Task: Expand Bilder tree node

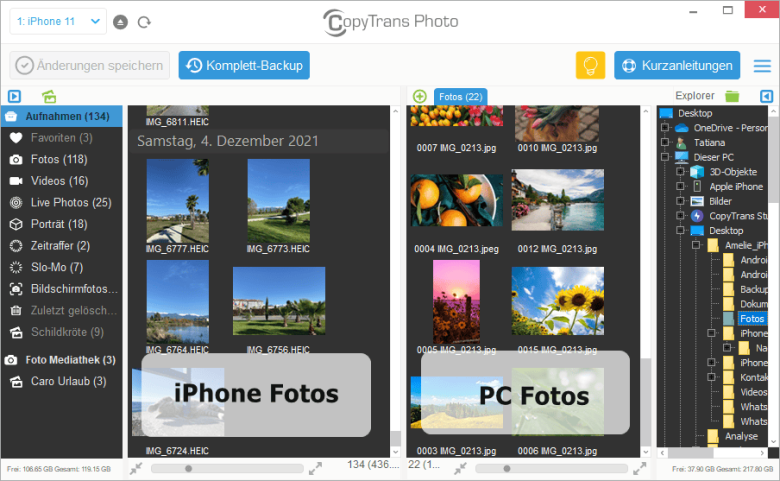Action: tap(681, 201)
